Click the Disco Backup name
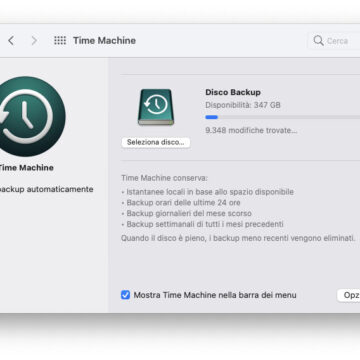 (x=233, y=92)
